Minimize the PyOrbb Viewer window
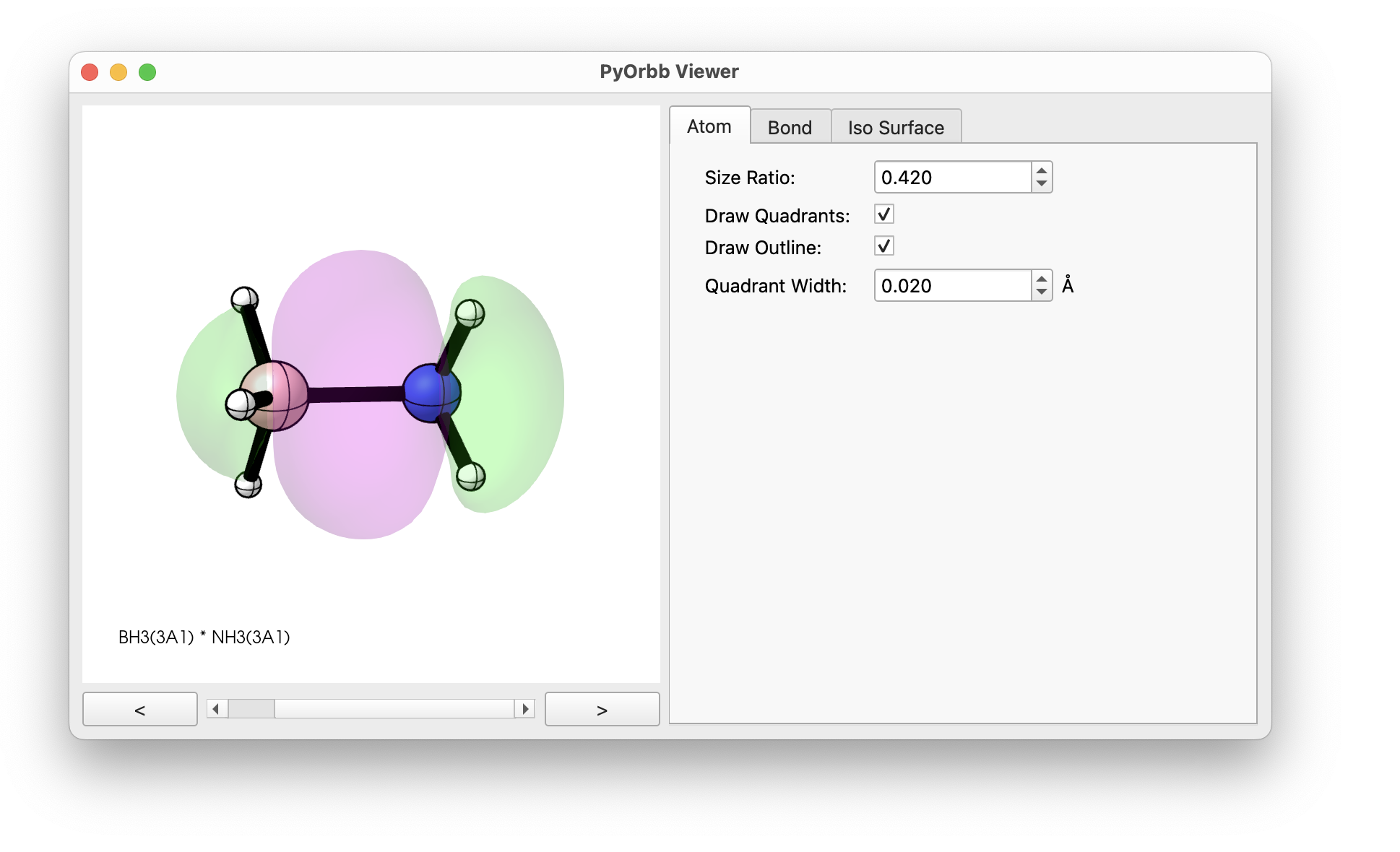 pyautogui.click(x=118, y=72)
